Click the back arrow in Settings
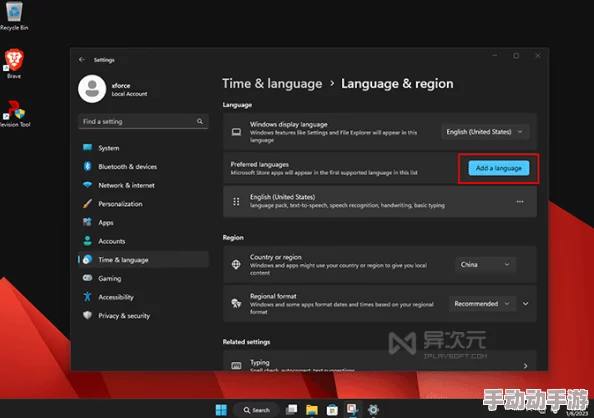 pyautogui.click(x=82, y=59)
